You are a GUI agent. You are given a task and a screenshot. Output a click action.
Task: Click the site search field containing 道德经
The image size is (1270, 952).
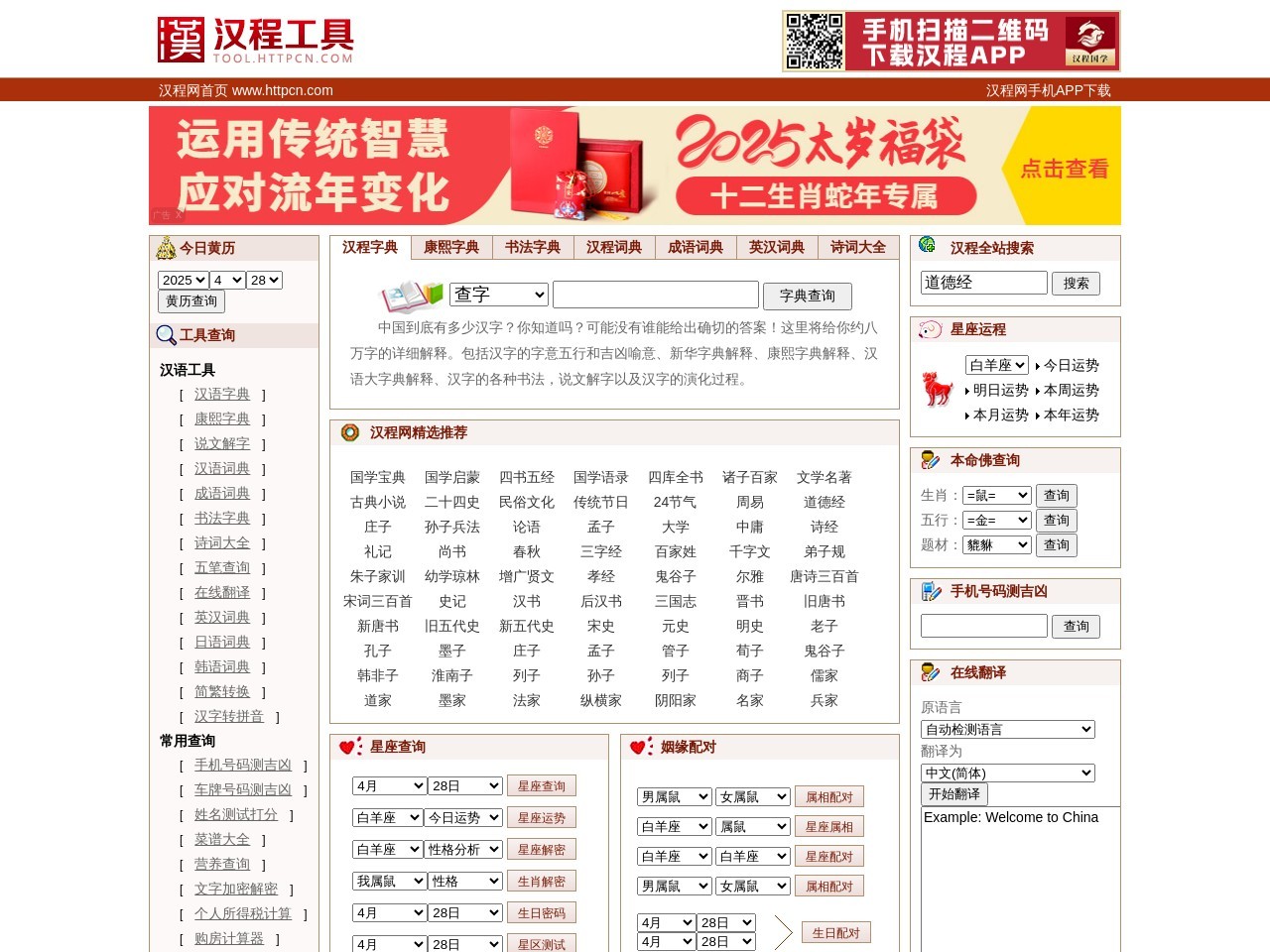pyautogui.click(x=984, y=283)
